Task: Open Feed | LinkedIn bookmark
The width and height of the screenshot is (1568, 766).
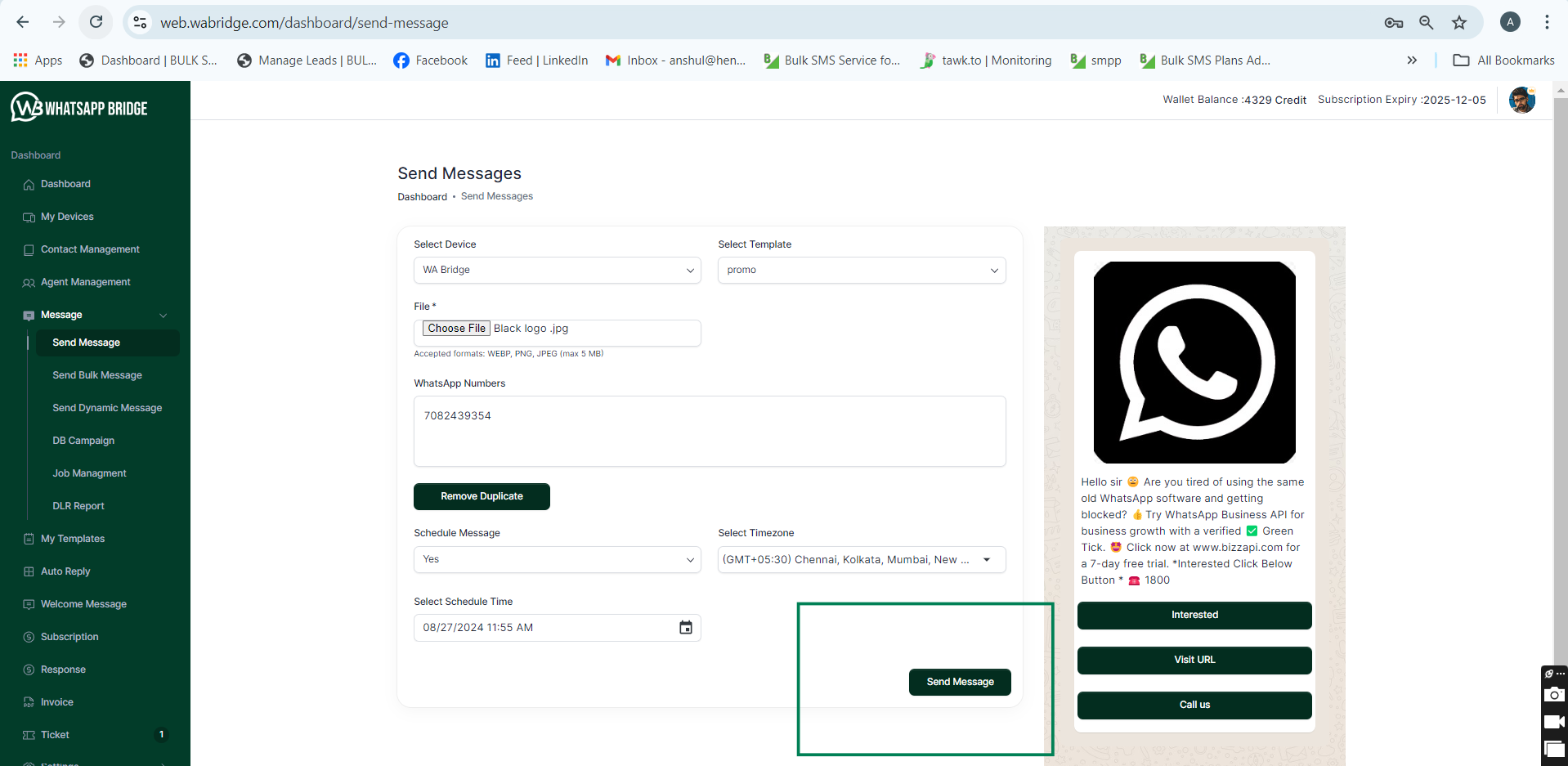Action: (x=537, y=60)
